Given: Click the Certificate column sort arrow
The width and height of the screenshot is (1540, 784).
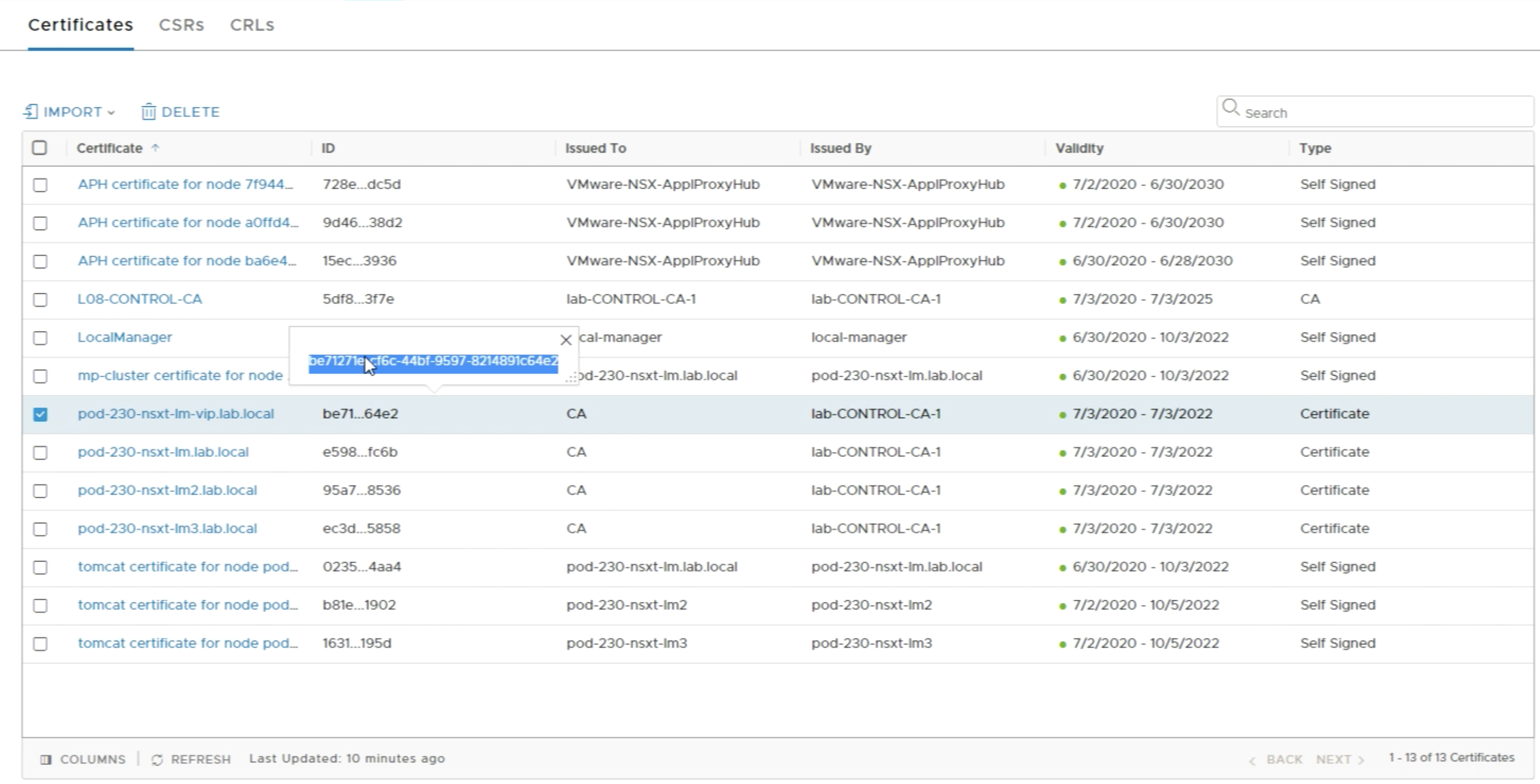Looking at the screenshot, I should [155, 148].
